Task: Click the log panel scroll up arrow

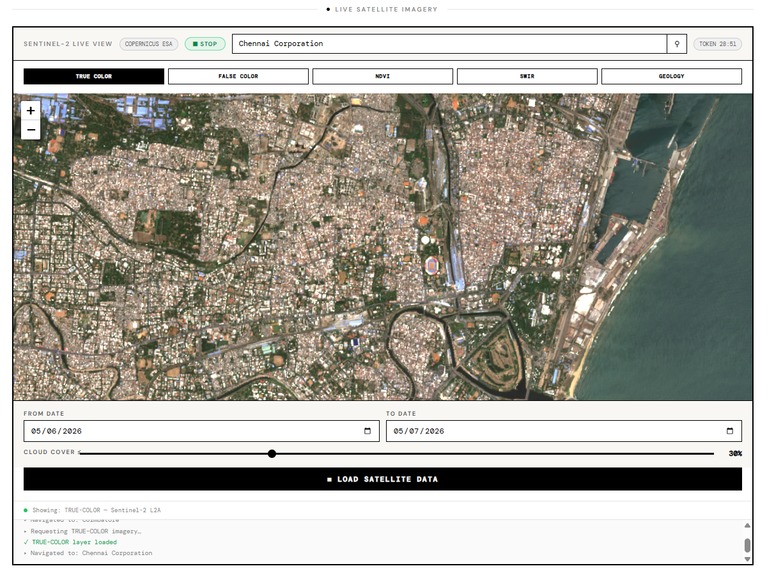Action: [747, 526]
